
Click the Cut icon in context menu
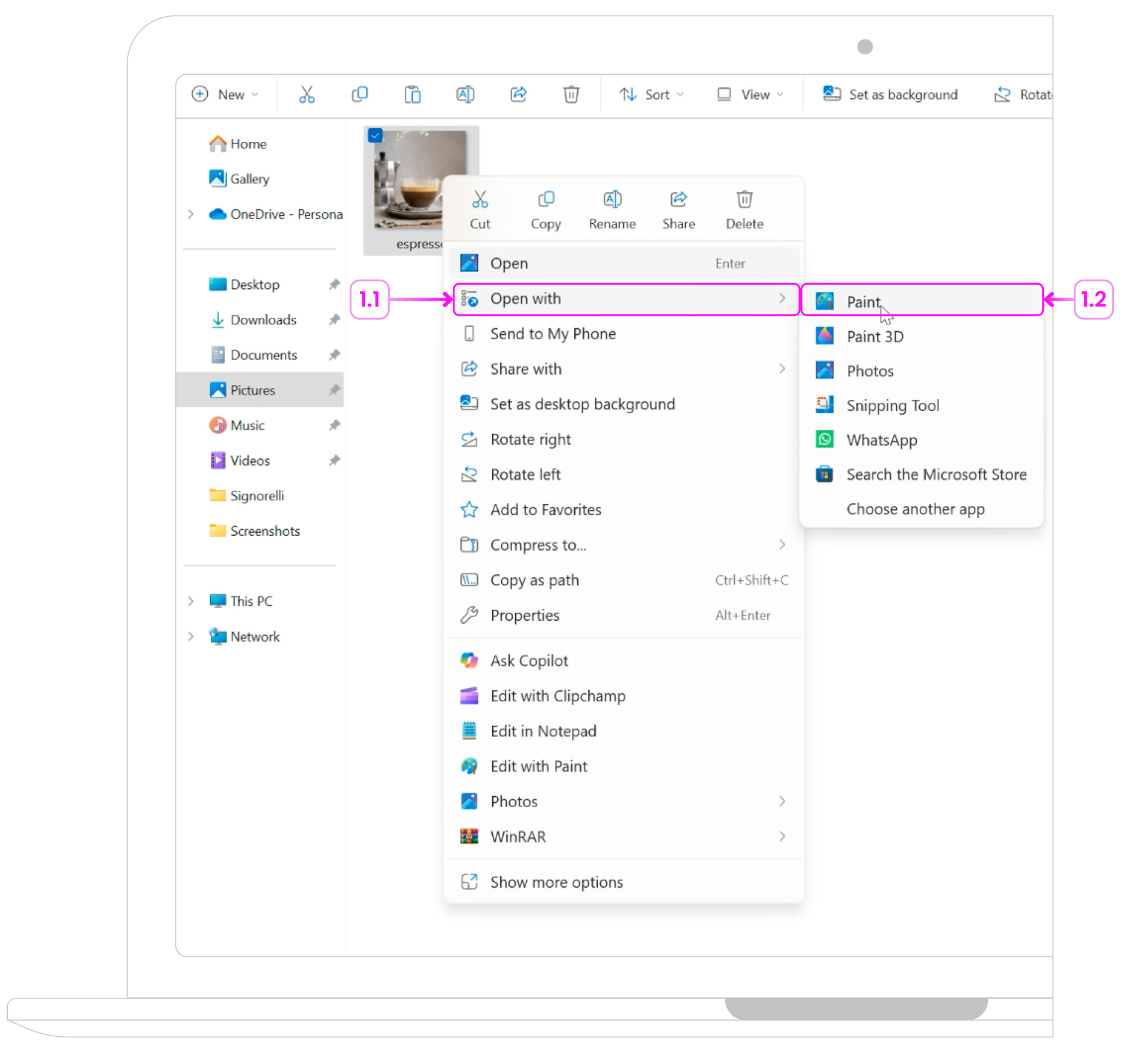tap(480, 199)
